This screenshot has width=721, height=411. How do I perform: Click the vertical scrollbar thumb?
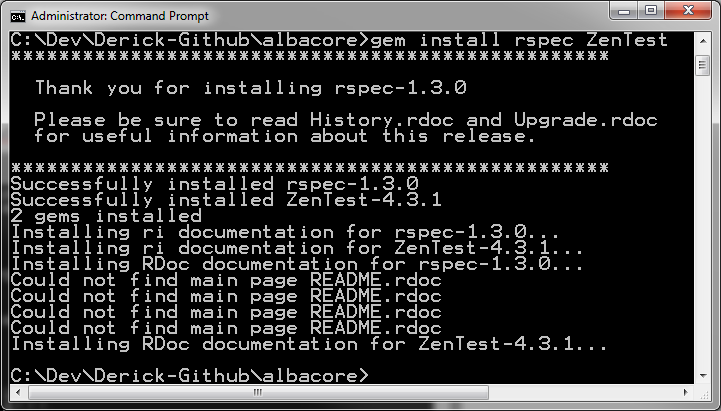pyautogui.click(x=703, y=65)
